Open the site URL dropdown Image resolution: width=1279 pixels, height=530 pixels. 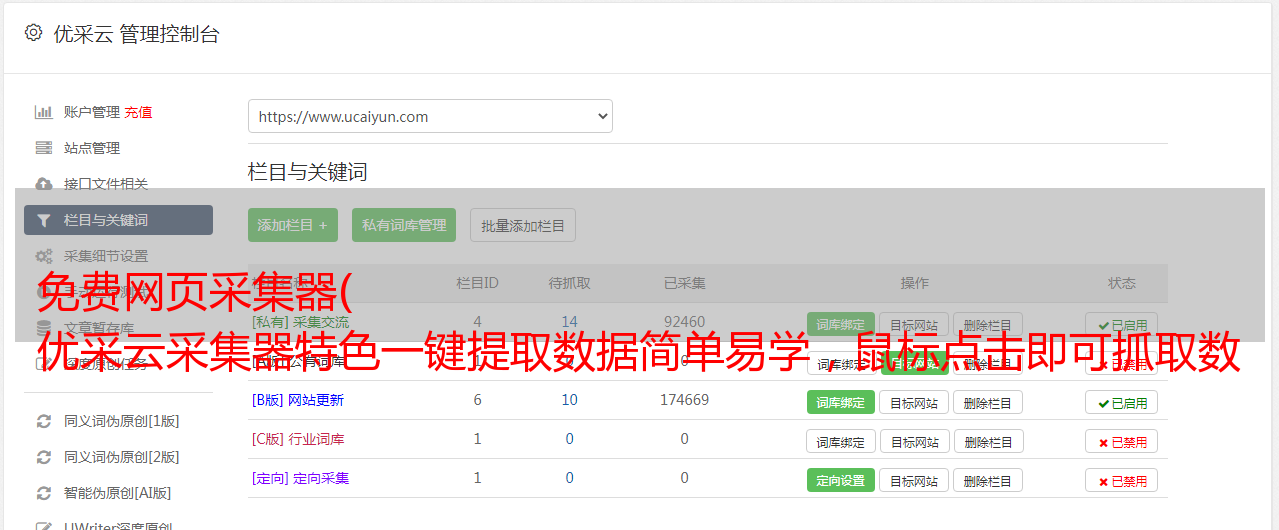[x=430, y=116]
